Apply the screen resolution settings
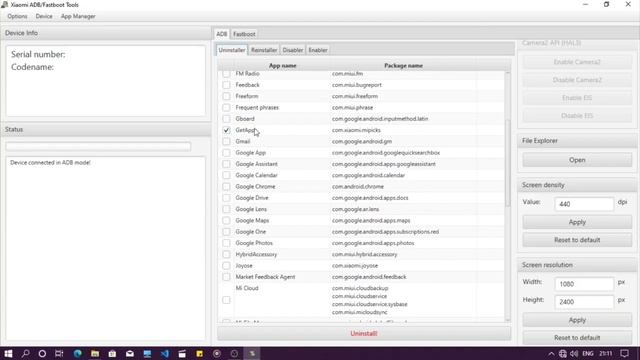This screenshot has width=640, height=360. pyautogui.click(x=577, y=320)
